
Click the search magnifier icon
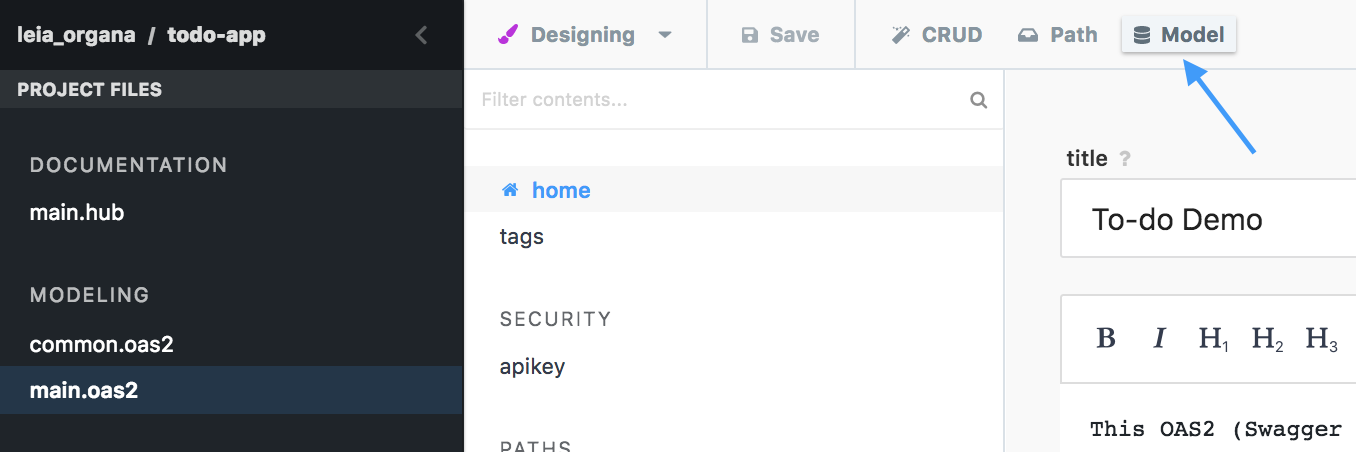click(979, 100)
